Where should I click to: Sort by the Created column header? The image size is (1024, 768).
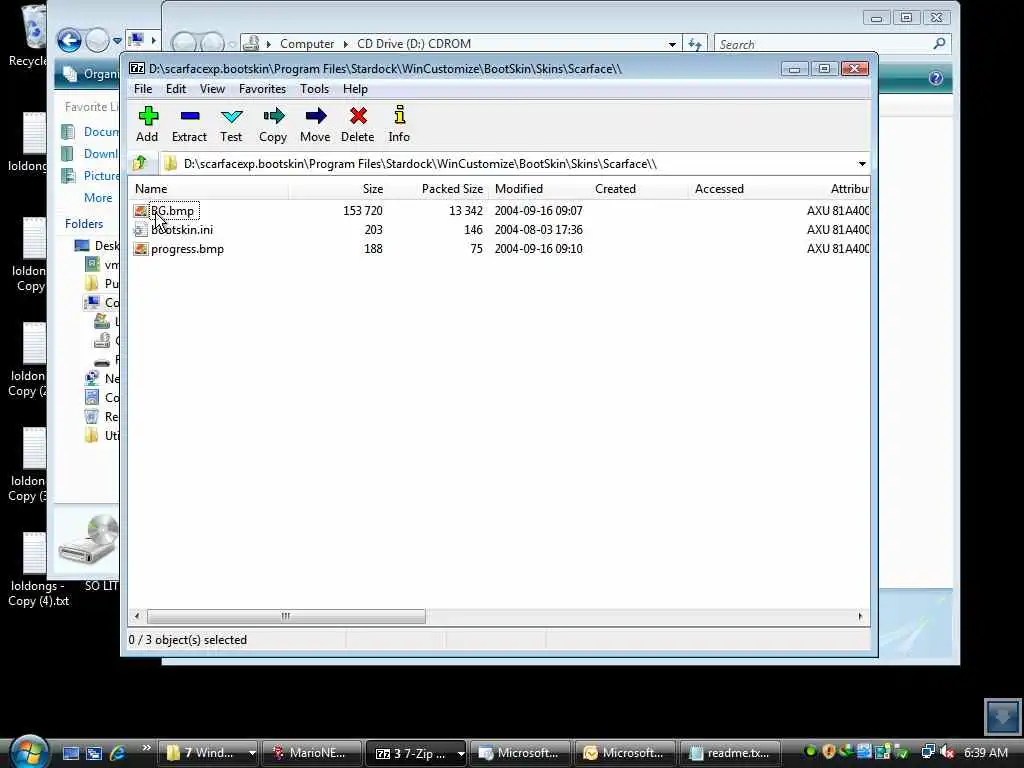(x=615, y=189)
